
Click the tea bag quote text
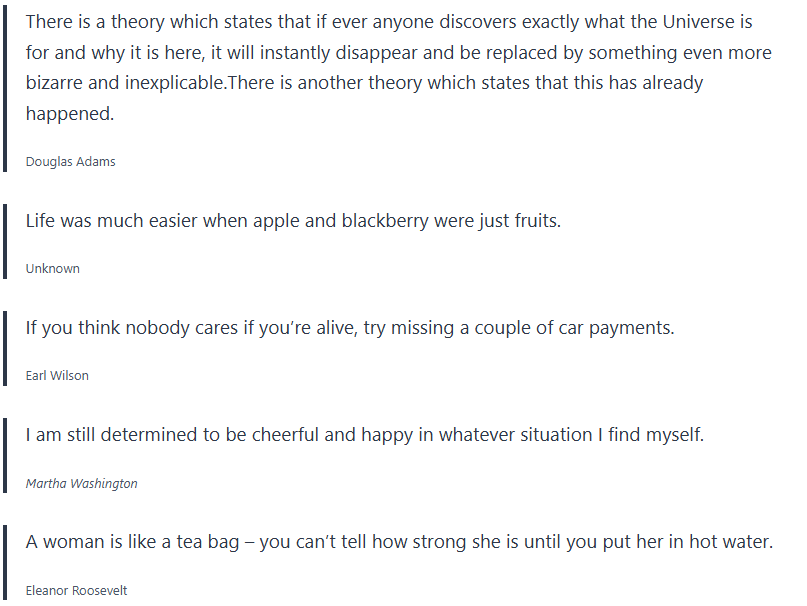[x=400, y=542]
